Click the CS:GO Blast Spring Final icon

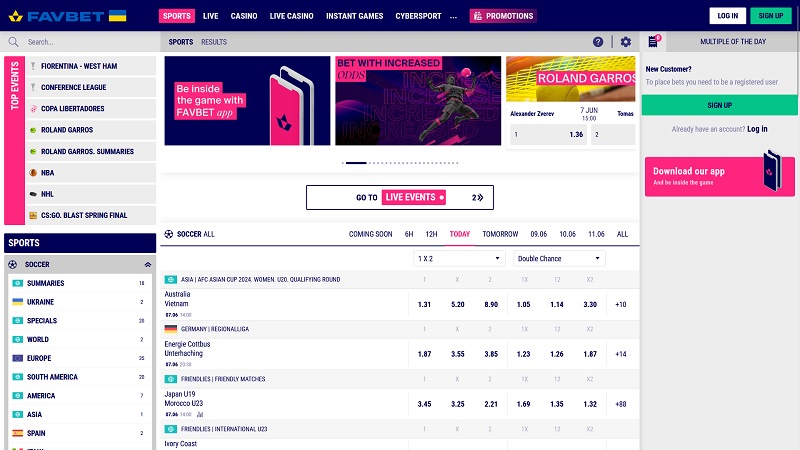(x=33, y=215)
